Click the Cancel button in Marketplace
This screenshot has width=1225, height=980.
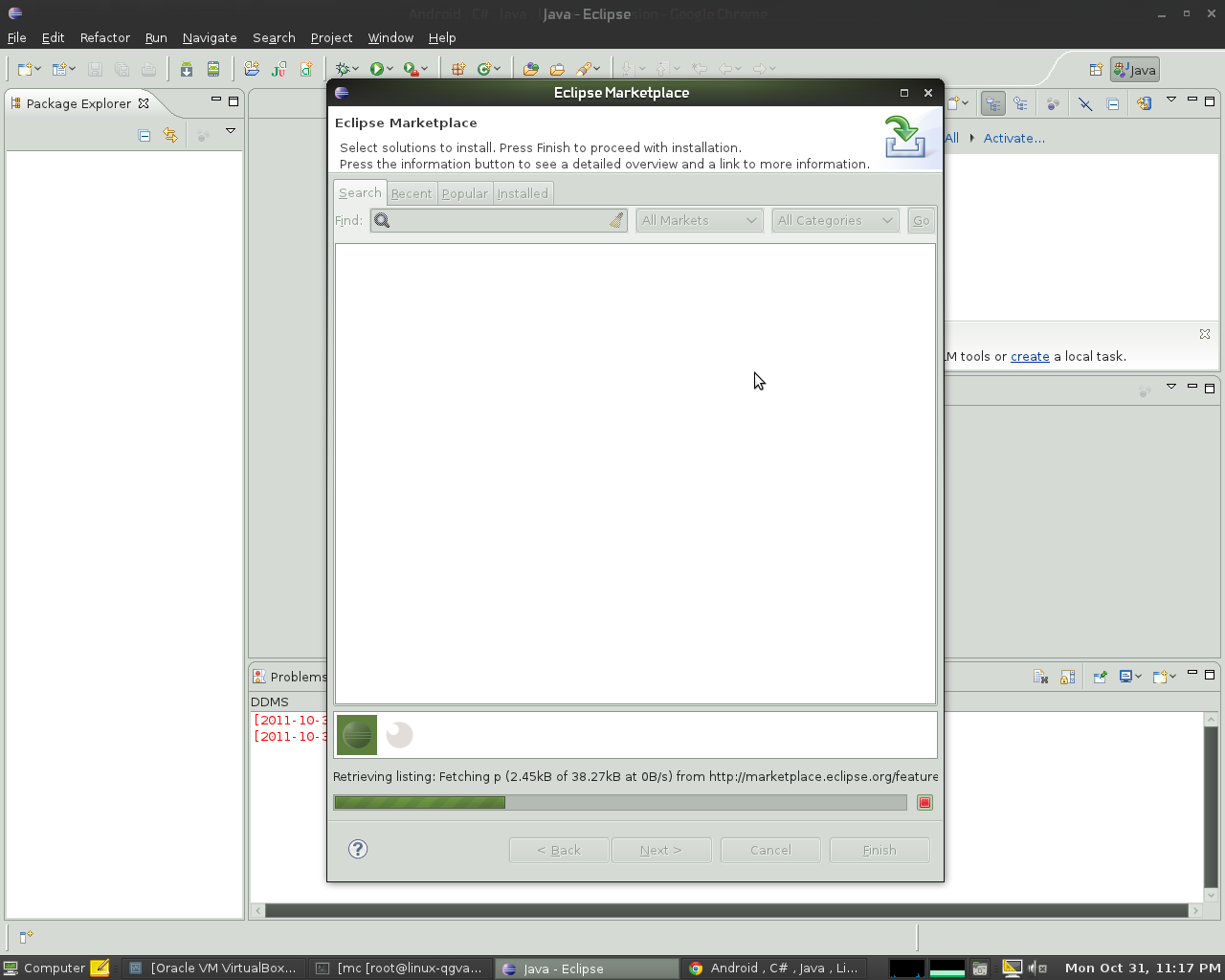(770, 850)
